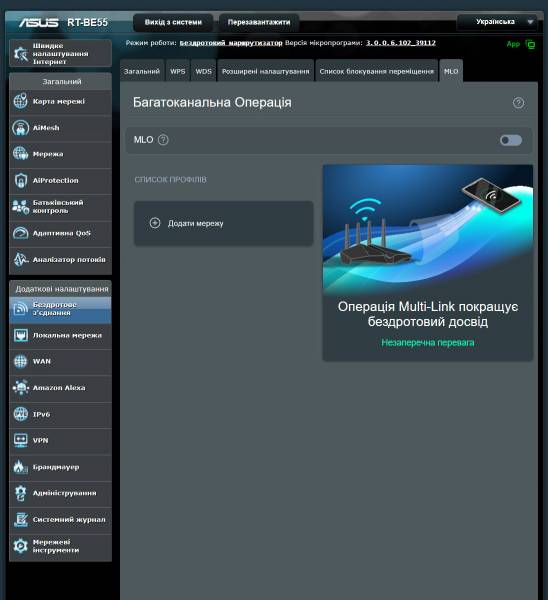Click the Незаперечна перевага link
Image resolution: width=548 pixels, height=600 pixels.
click(x=428, y=342)
